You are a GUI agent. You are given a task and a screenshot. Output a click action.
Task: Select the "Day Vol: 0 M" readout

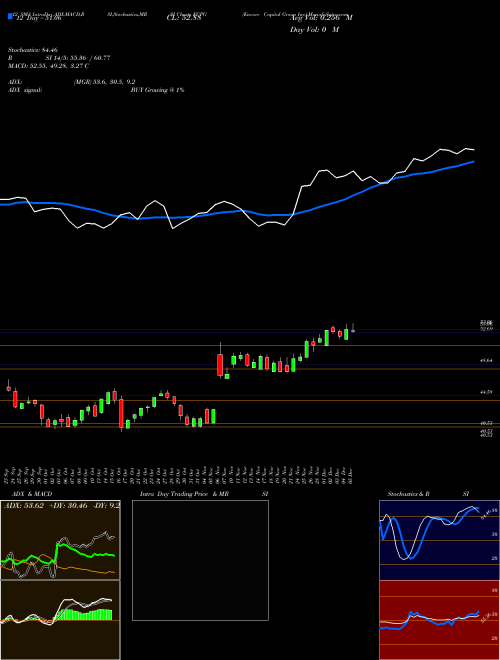click(x=314, y=30)
